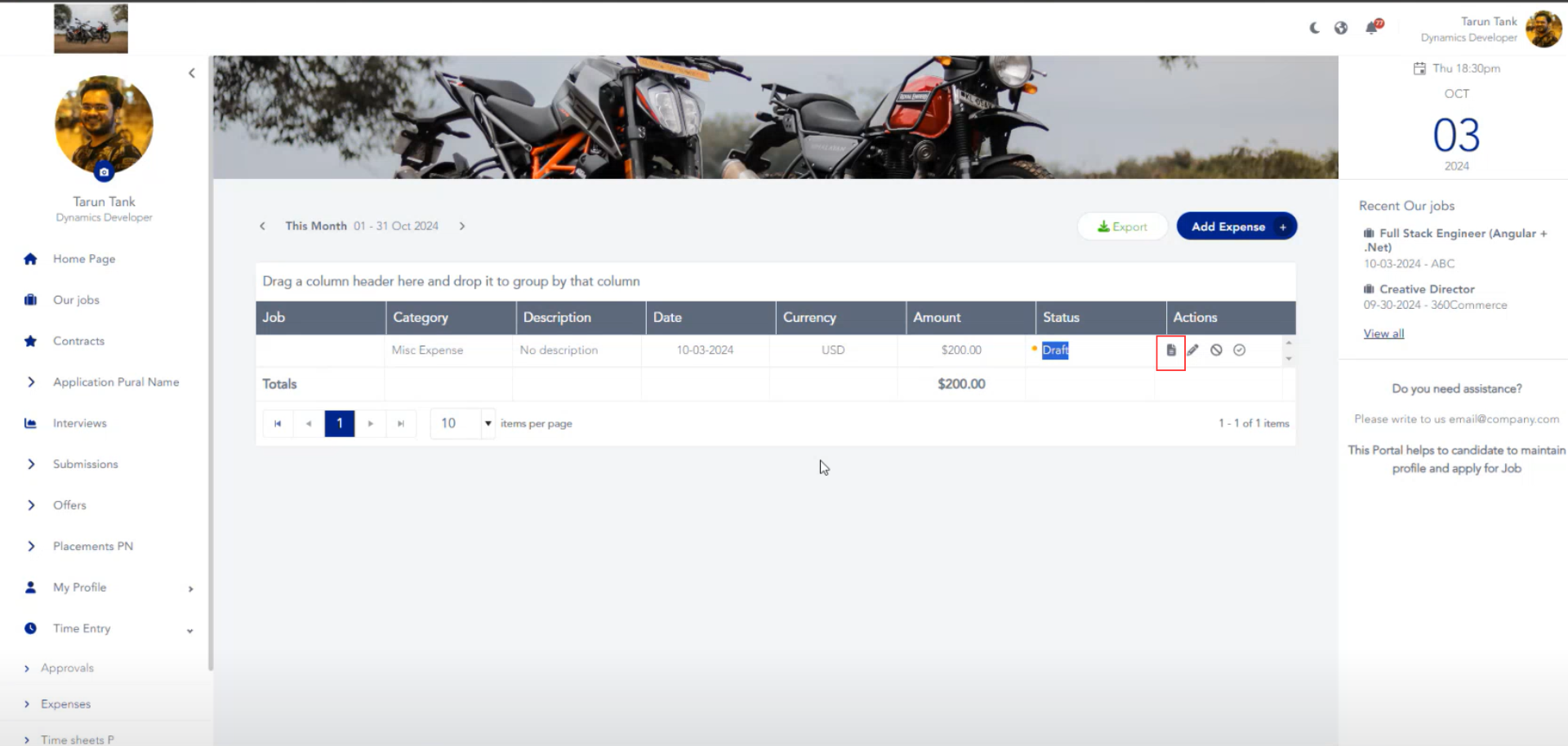Open Contracts from sidebar
1568x746 pixels.
click(78, 341)
